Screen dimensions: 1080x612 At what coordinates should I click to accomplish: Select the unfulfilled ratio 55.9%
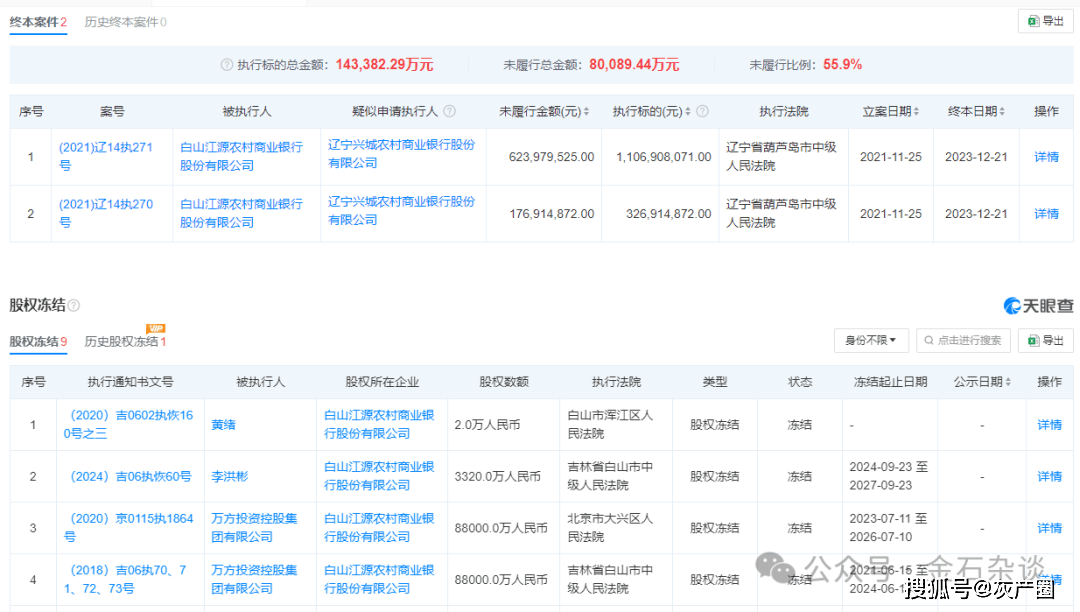(x=842, y=65)
